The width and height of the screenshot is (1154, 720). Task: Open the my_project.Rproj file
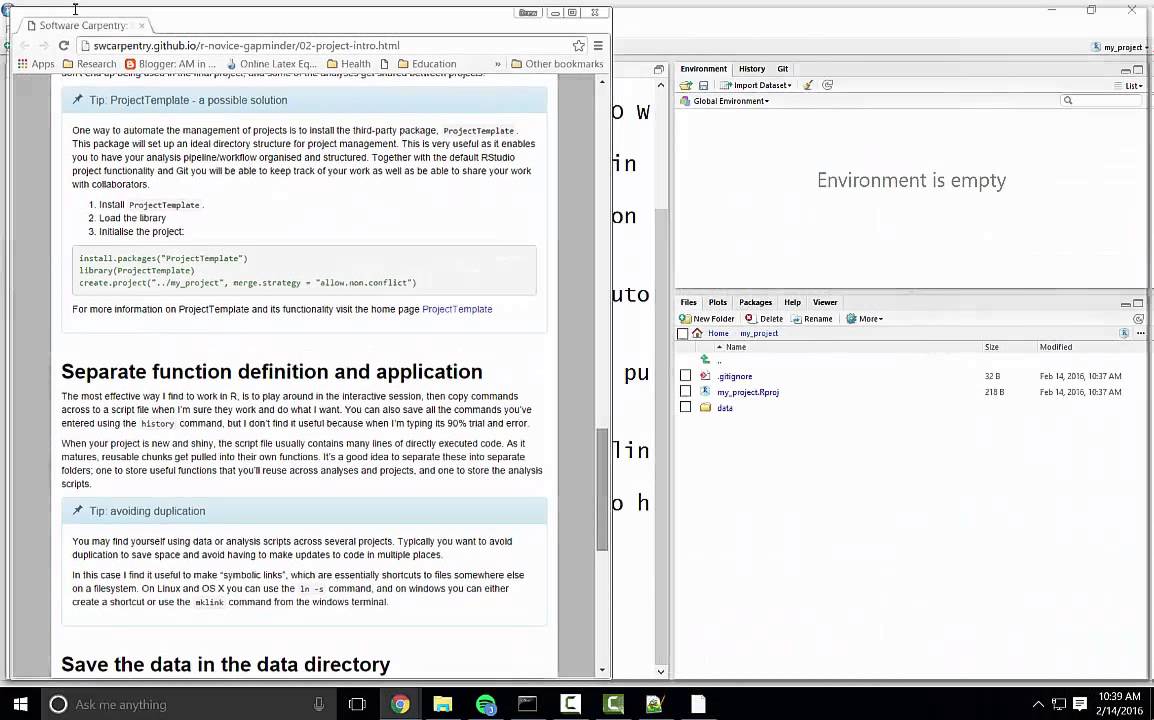pyautogui.click(x=748, y=392)
